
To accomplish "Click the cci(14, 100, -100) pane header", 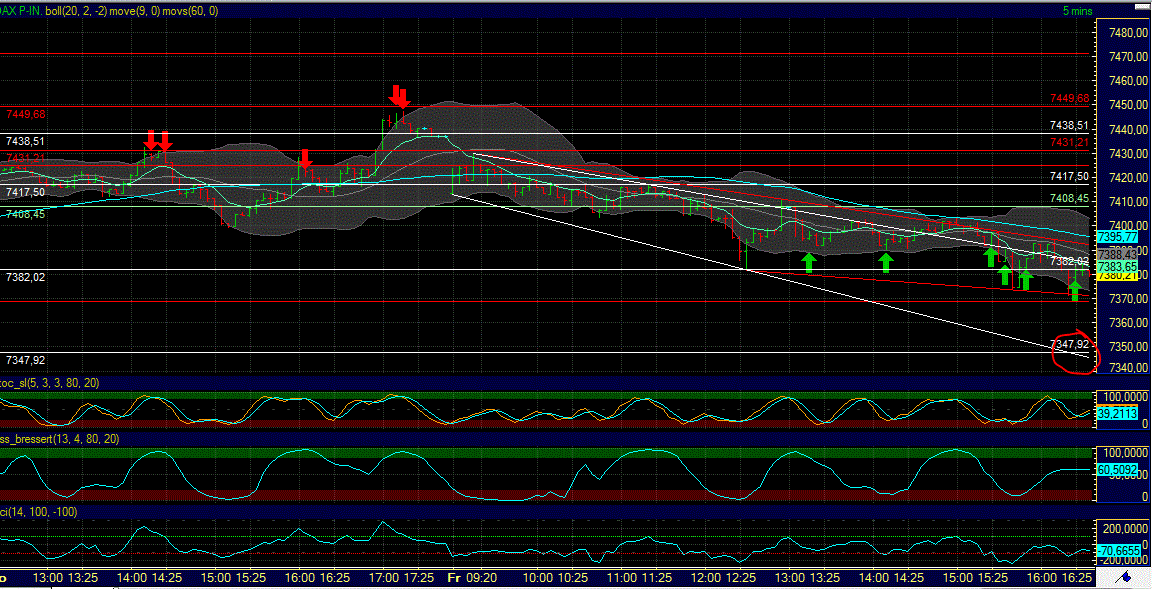I will pos(37,513).
